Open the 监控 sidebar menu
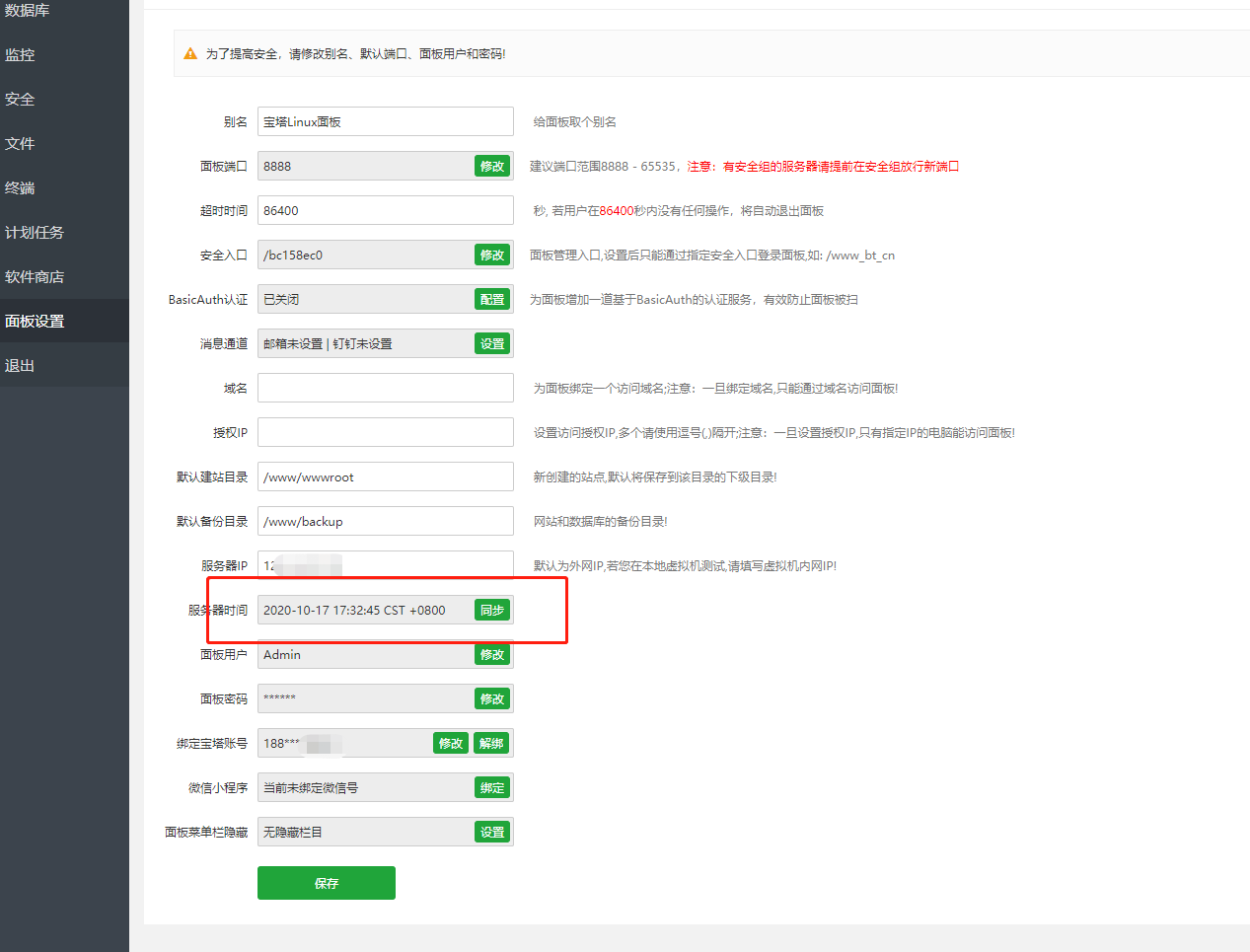This screenshot has height=952, width=1250. (64, 55)
